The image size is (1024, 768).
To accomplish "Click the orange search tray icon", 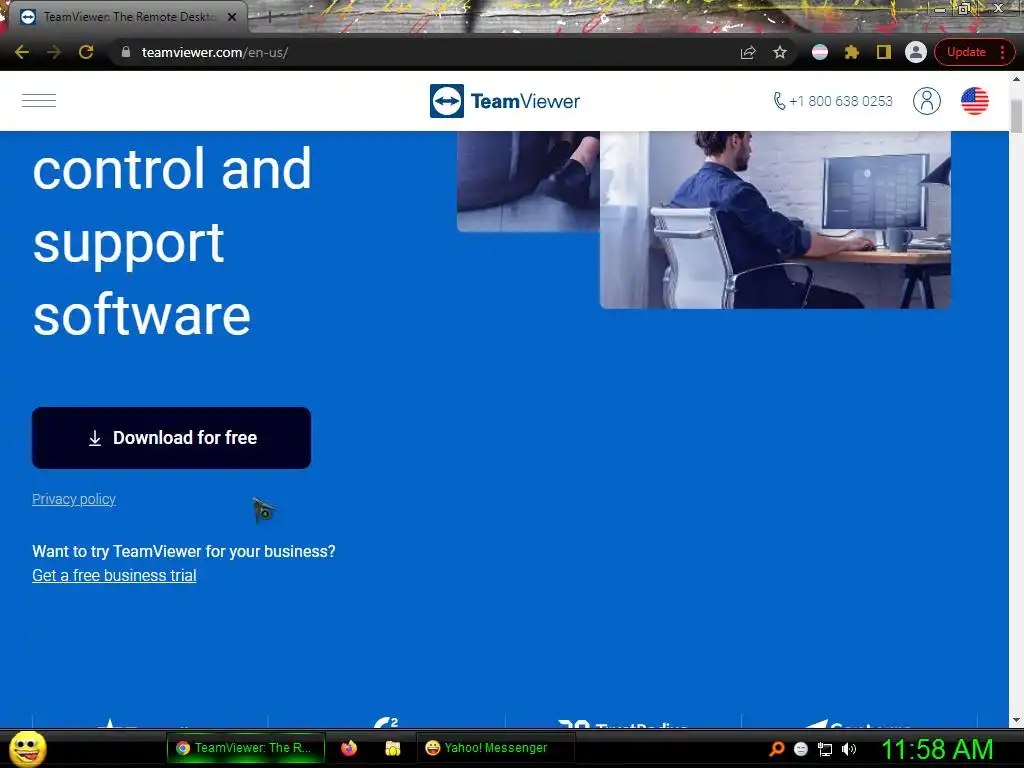I will [x=776, y=748].
